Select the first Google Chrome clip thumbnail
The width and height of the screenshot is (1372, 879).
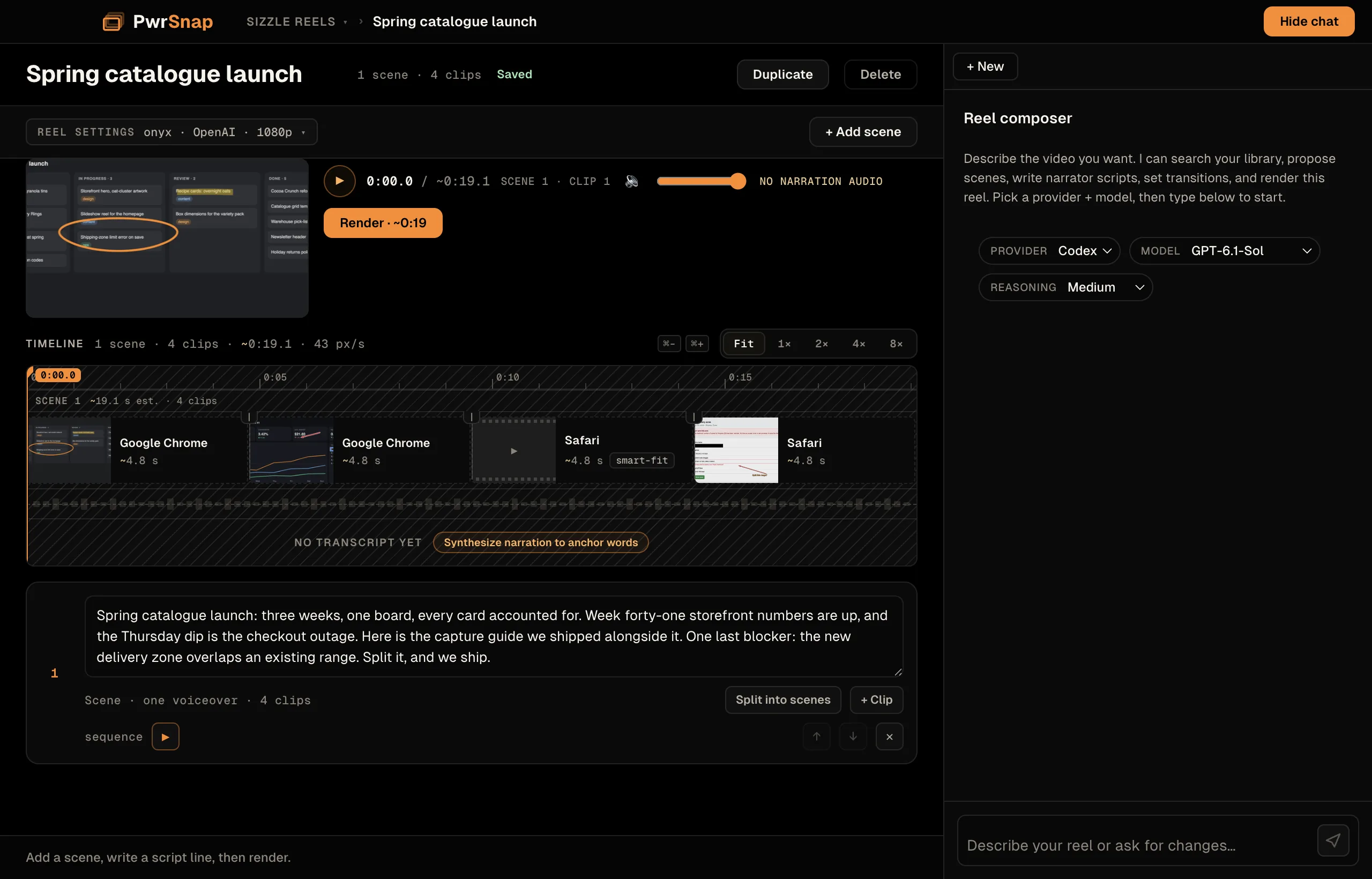pyautogui.click(x=70, y=451)
